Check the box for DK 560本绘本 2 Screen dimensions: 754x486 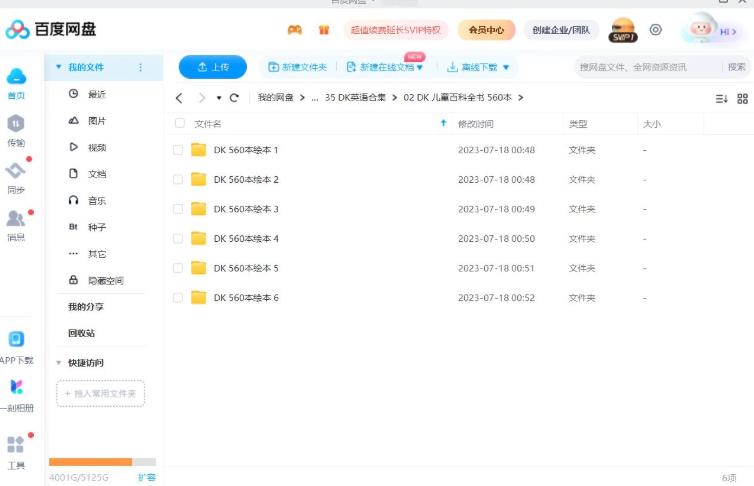[x=178, y=179]
